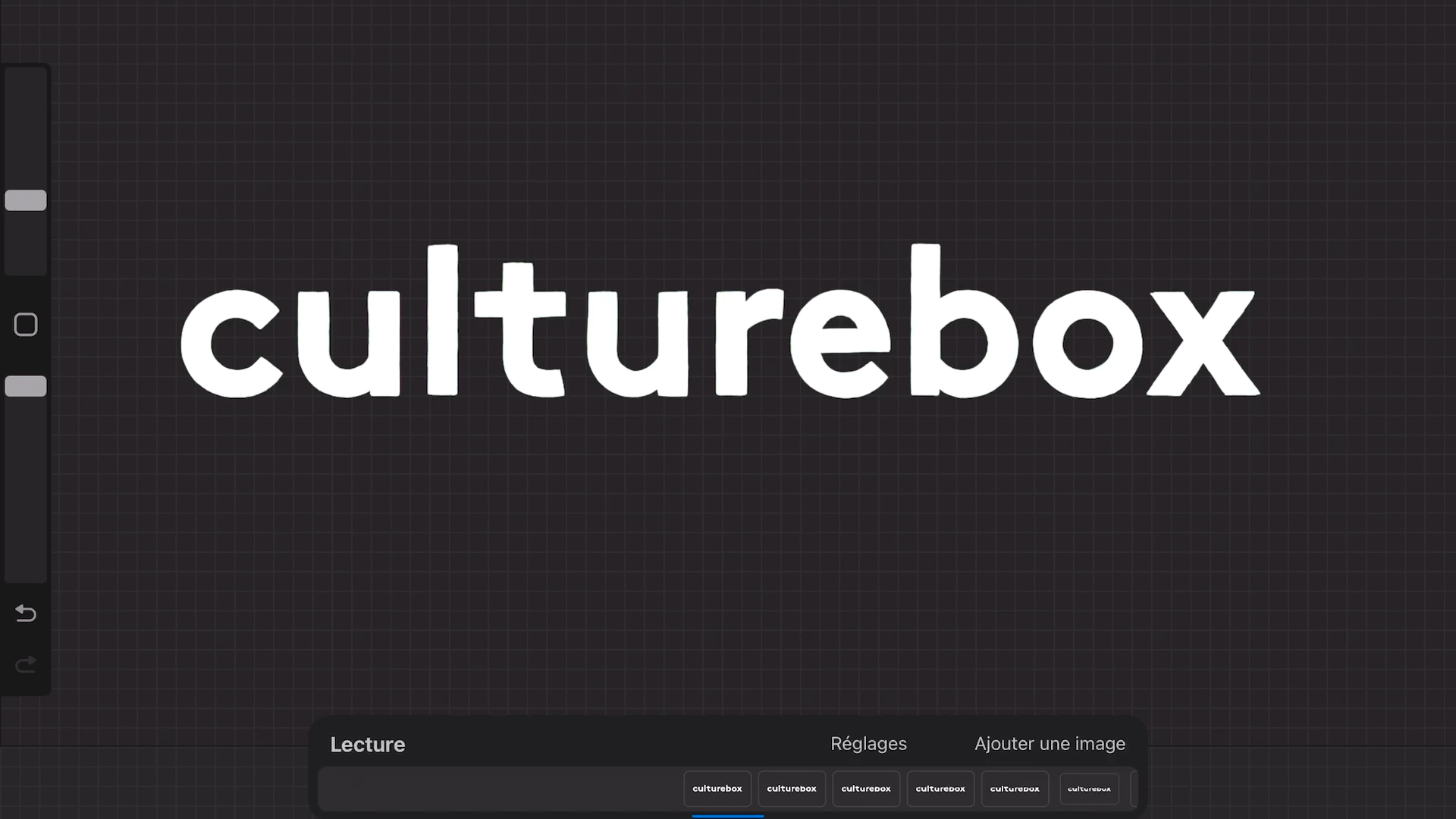Open the Réglages animation settings
The height and width of the screenshot is (819, 1456).
point(868,744)
